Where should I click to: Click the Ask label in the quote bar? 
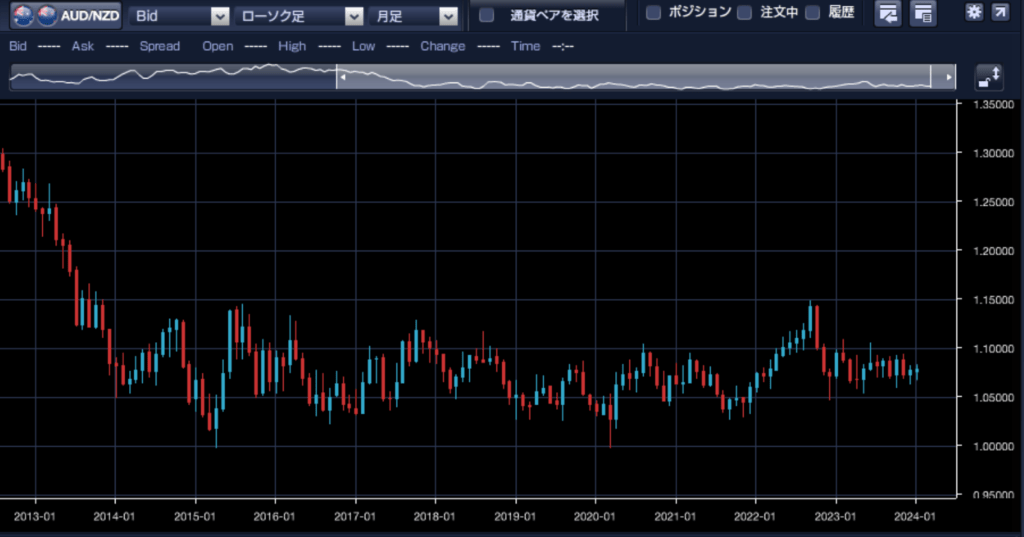click(83, 46)
